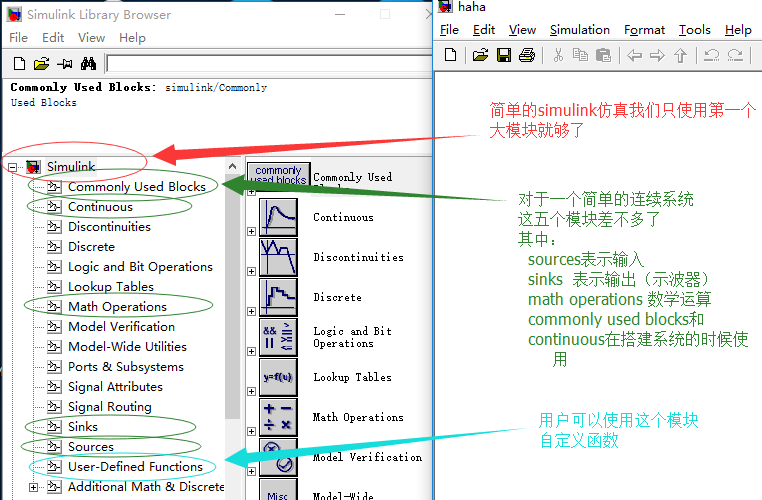Open Edit menu in Simulink Library Browser

(53, 37)
